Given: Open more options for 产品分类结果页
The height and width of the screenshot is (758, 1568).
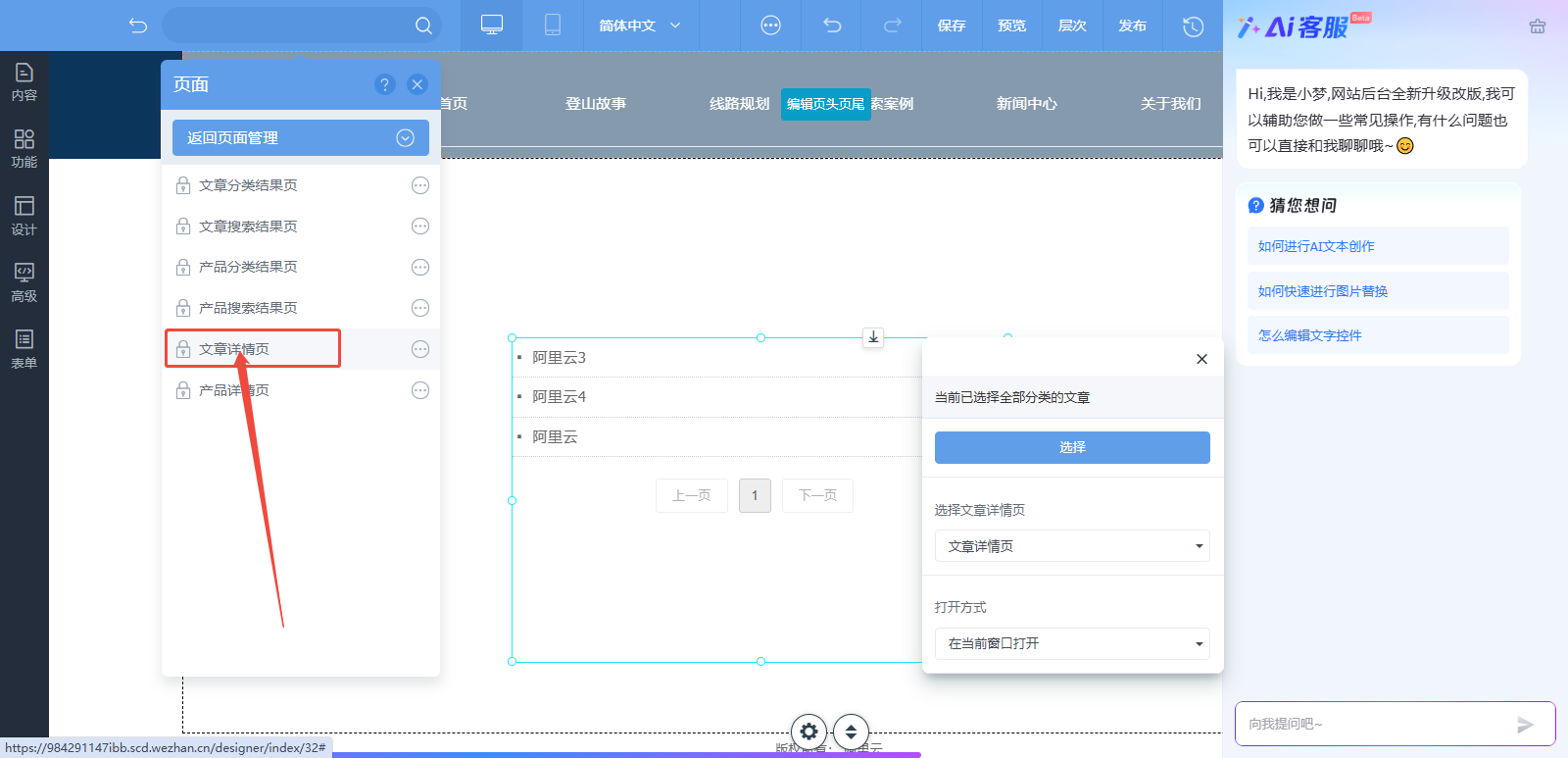Looking at the screenshot, I should 420,268.
